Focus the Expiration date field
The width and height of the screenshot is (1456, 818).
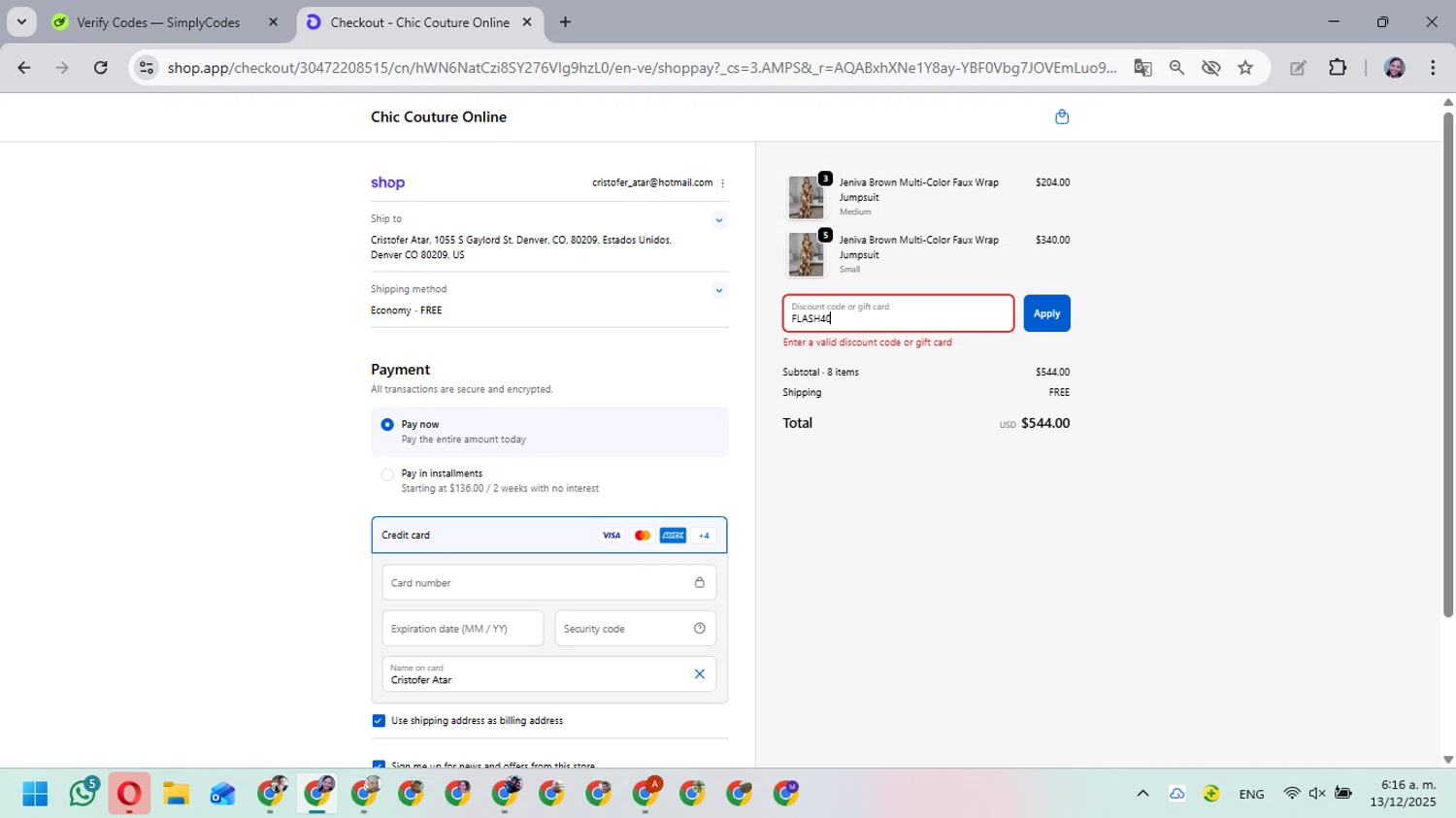(463, 629)
